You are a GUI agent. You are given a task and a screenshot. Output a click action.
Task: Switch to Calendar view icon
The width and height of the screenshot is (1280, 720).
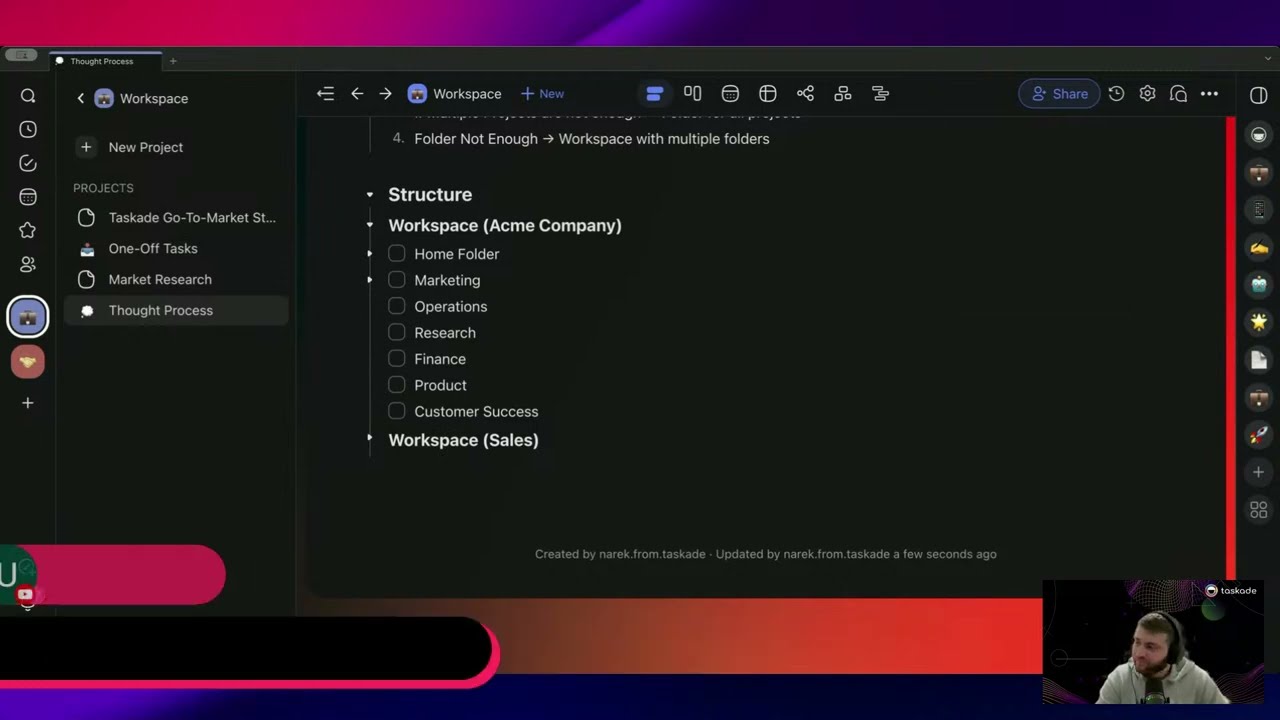pos(730,93)
